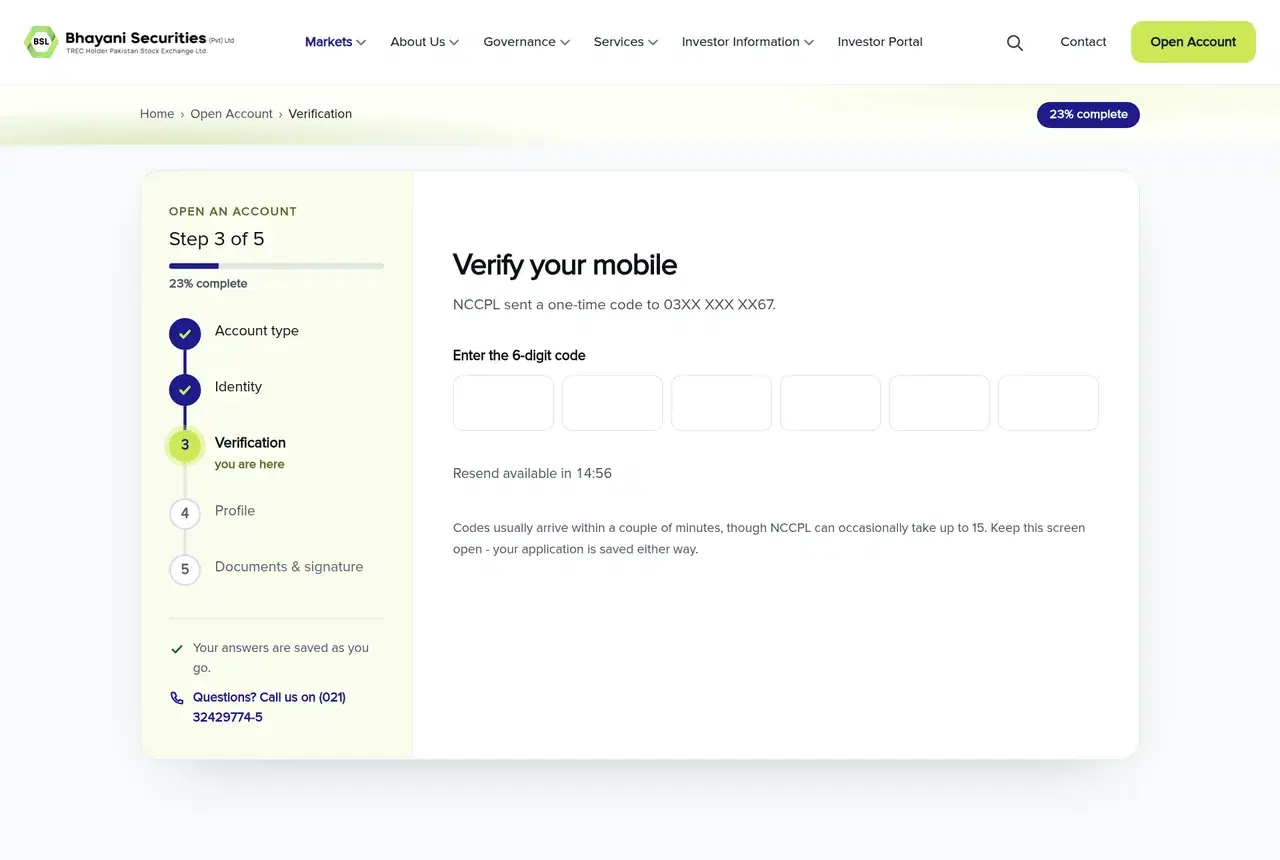This screenshot has width=1280, height=860.
Task: Select the Documents & signature step label
Action: pos(289,567)
